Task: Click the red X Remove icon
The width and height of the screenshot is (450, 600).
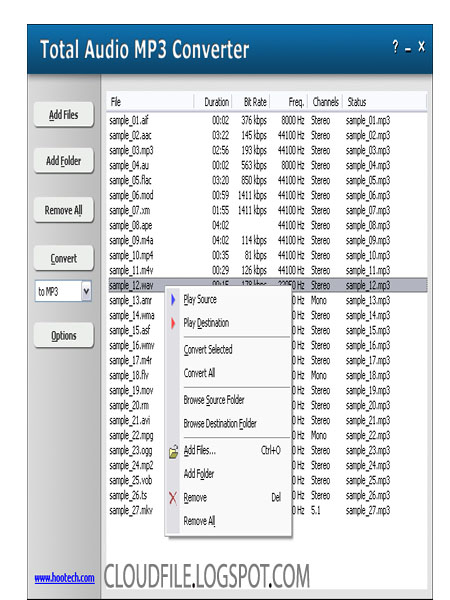Action: (173, 498)
